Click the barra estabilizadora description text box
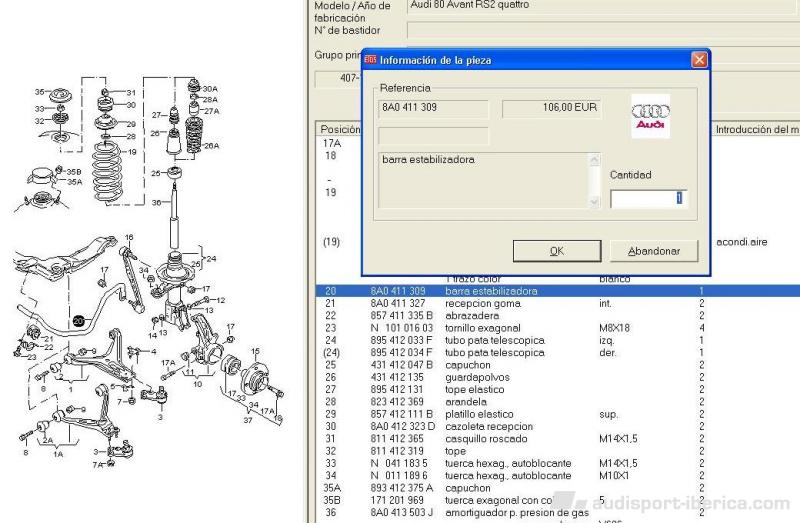800x523 pixels. [x=484, y=181]
